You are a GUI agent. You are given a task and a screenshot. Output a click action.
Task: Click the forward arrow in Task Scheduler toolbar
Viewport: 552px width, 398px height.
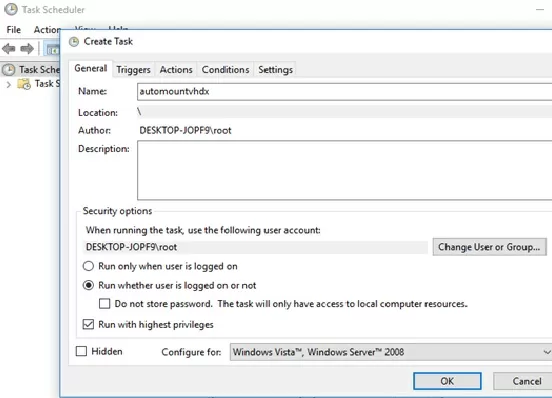[27, 49]
